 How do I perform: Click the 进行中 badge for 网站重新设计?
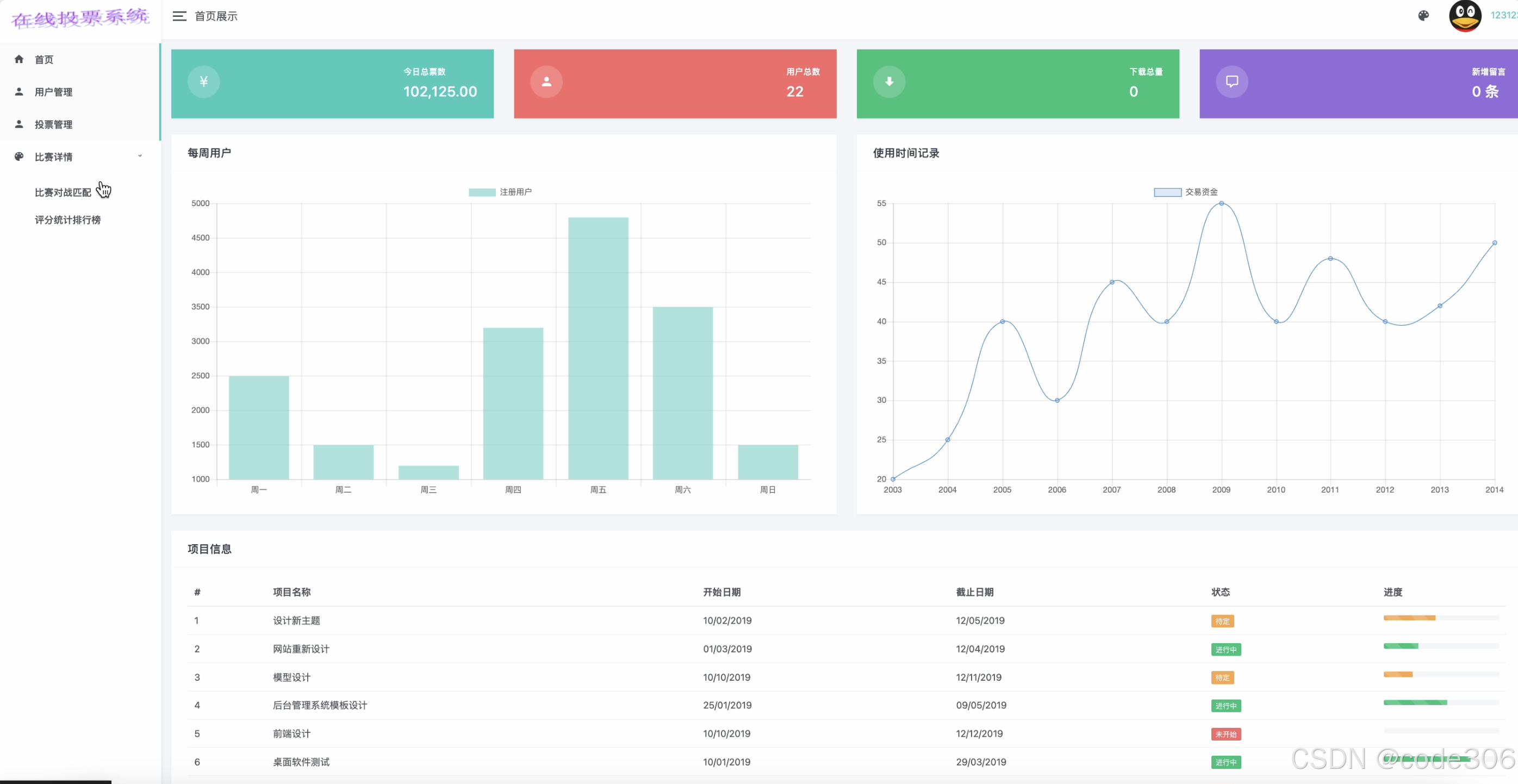pyautogui.click(x=1226, y=650)
